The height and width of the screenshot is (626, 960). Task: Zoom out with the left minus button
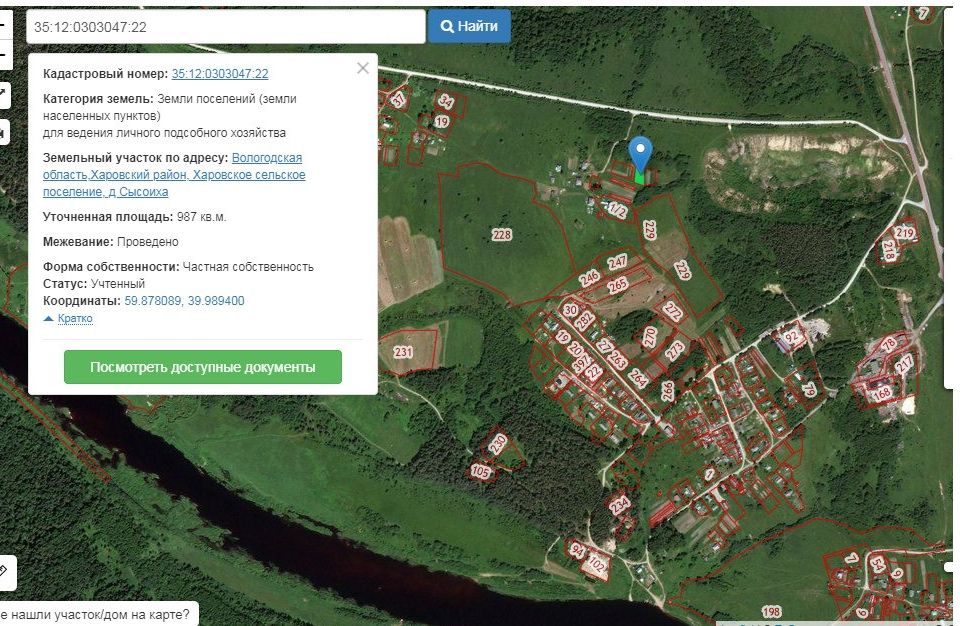(3, 53)
